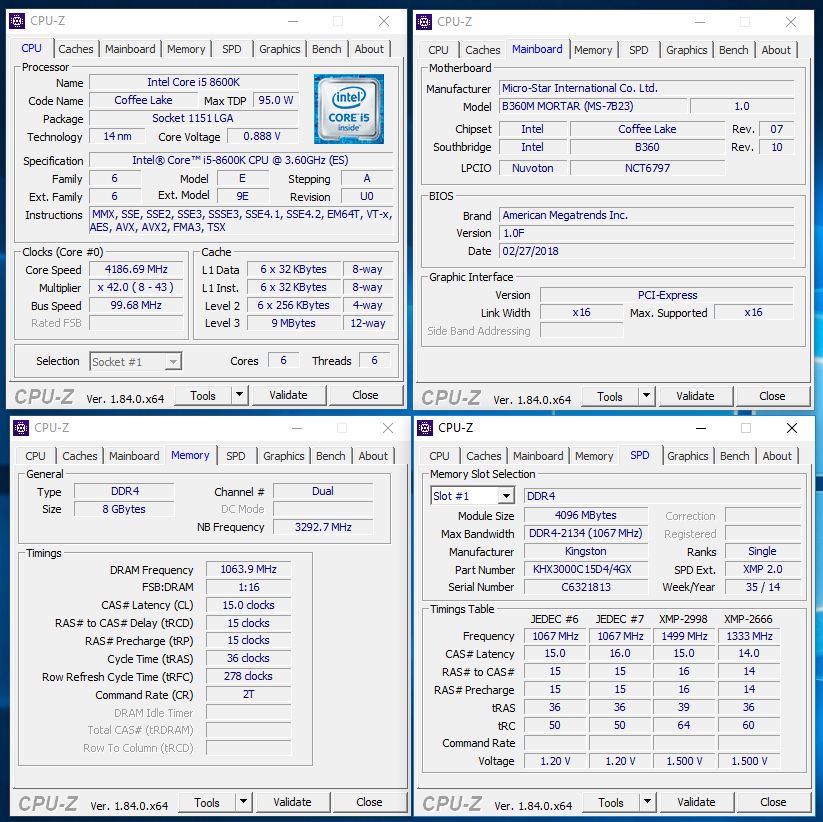Click the CPU-Z app icon in SPD window title bar
This screenshot has height=822, width=823.
(425, 428)
